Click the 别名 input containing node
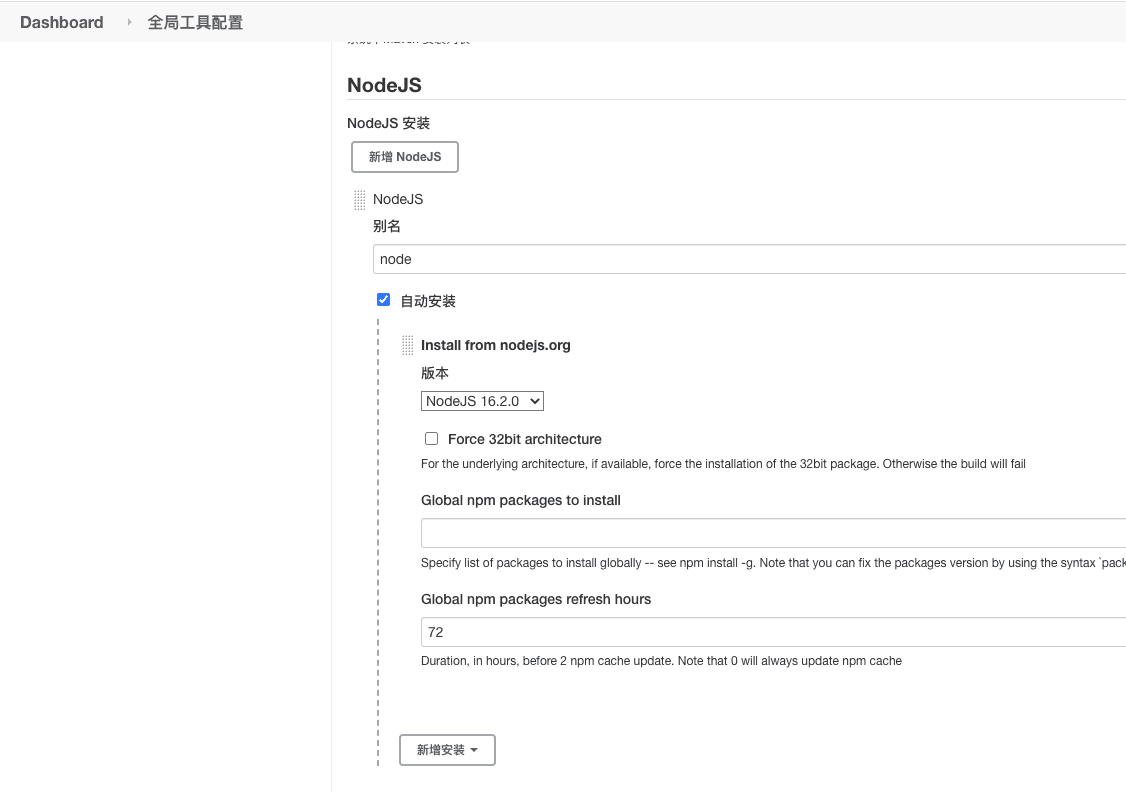Image resolution: width=1126 pixels, height=792 pixels. point(749,259)
